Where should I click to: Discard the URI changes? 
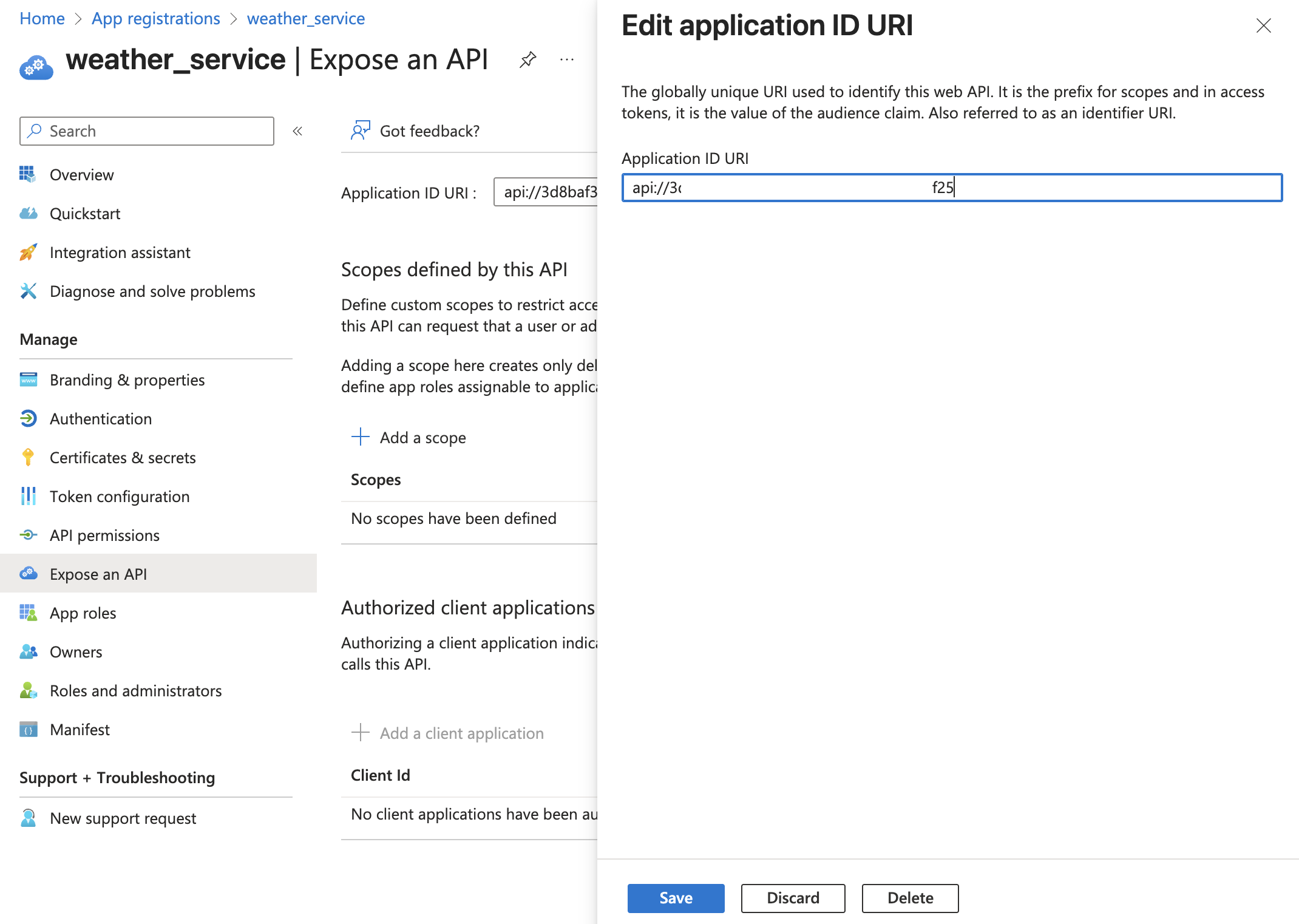point(793,898)
